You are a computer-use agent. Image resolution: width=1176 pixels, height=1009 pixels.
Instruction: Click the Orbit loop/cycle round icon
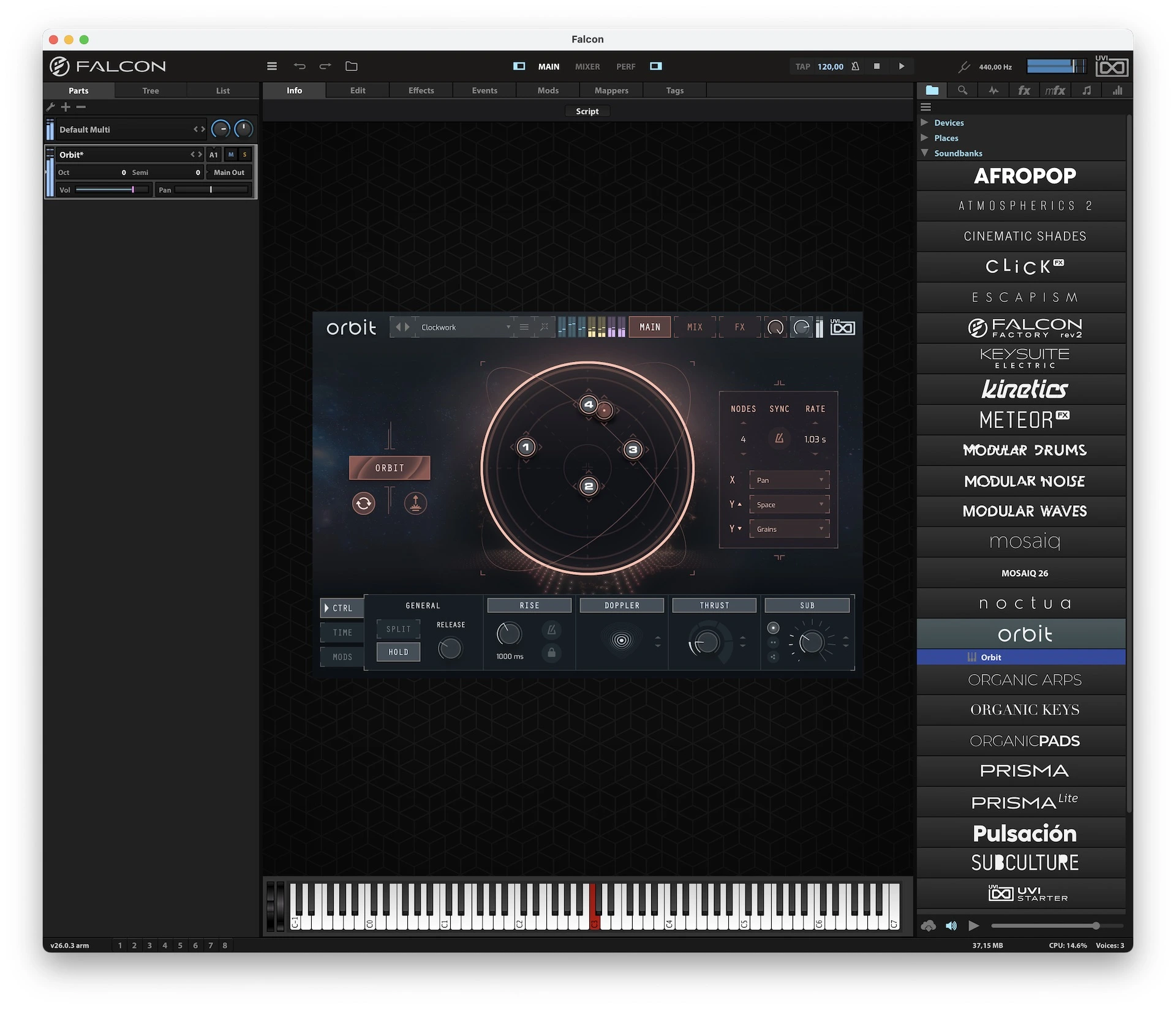[x=363, y=503]
